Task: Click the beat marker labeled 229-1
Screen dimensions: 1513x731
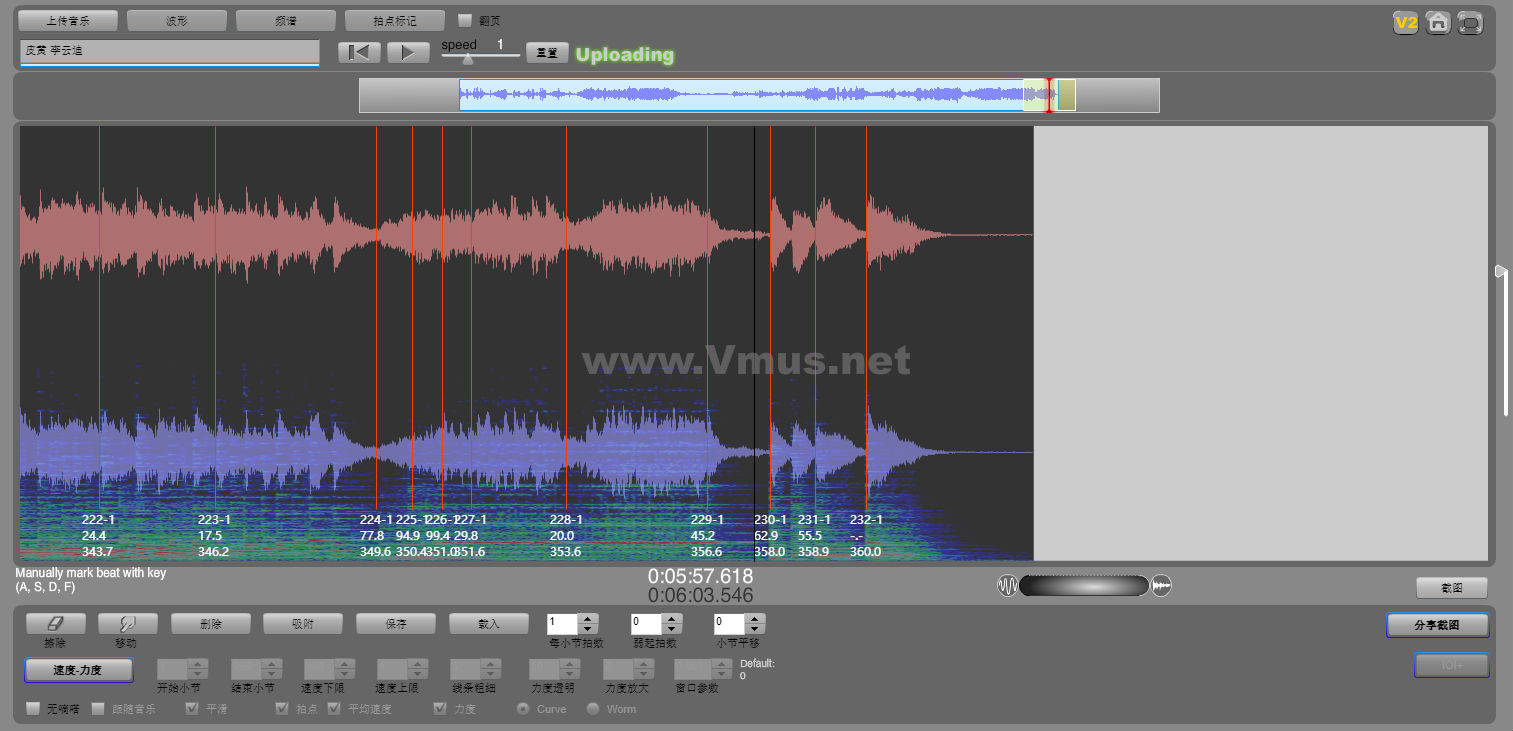Action: tap(707, 520)
